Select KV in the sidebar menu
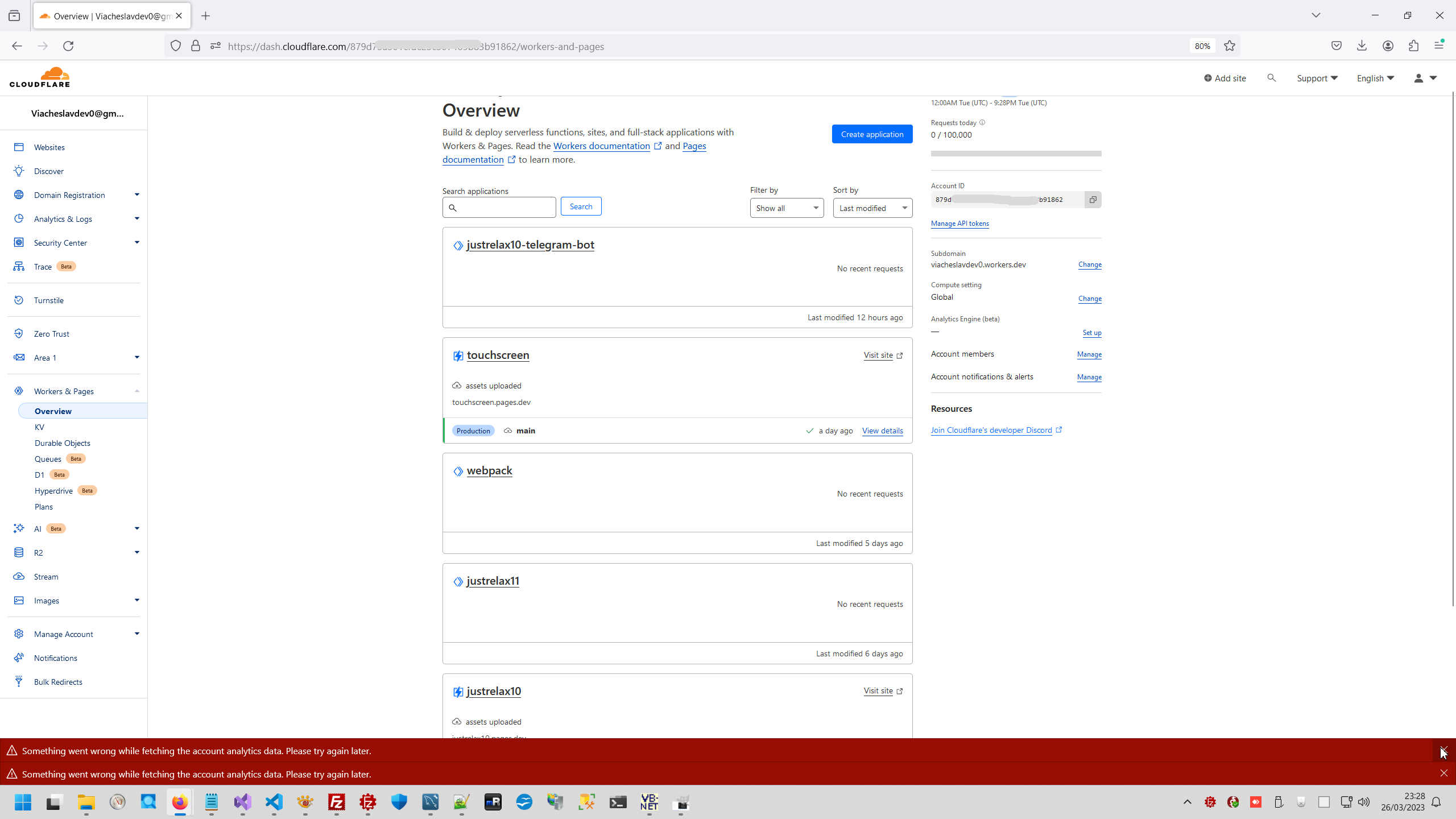Image resolution: width=1456 pixels, height=819 pixels. (39, 427)
